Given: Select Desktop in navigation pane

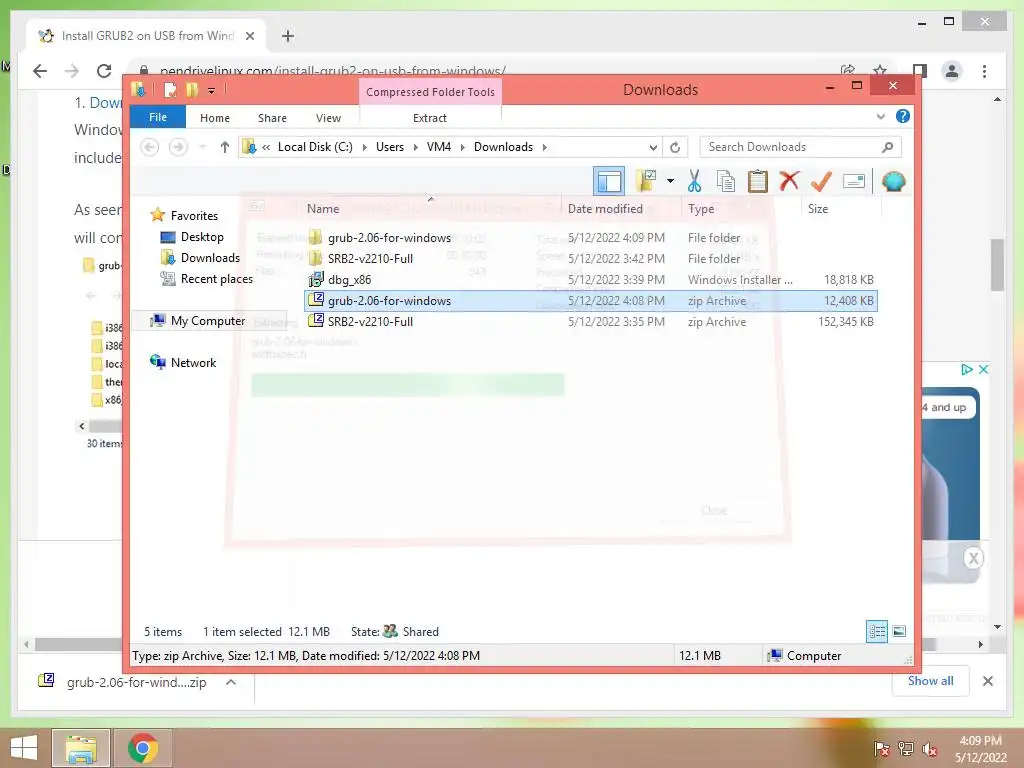Looking at the screenshot, I should (202, 236).
